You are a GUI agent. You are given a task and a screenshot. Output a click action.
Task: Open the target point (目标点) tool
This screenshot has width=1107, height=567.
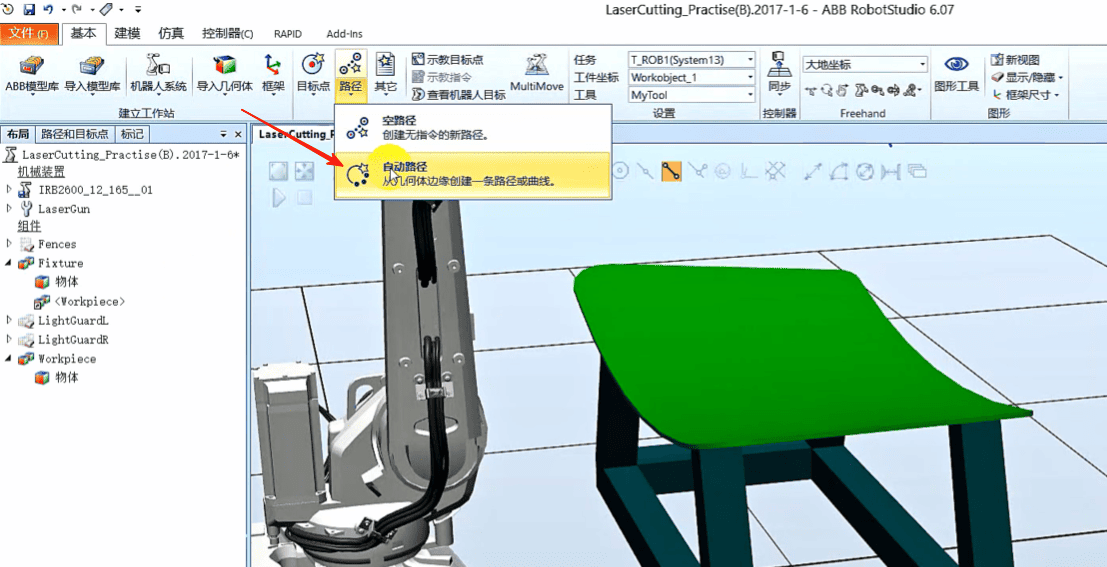point(313,73)
